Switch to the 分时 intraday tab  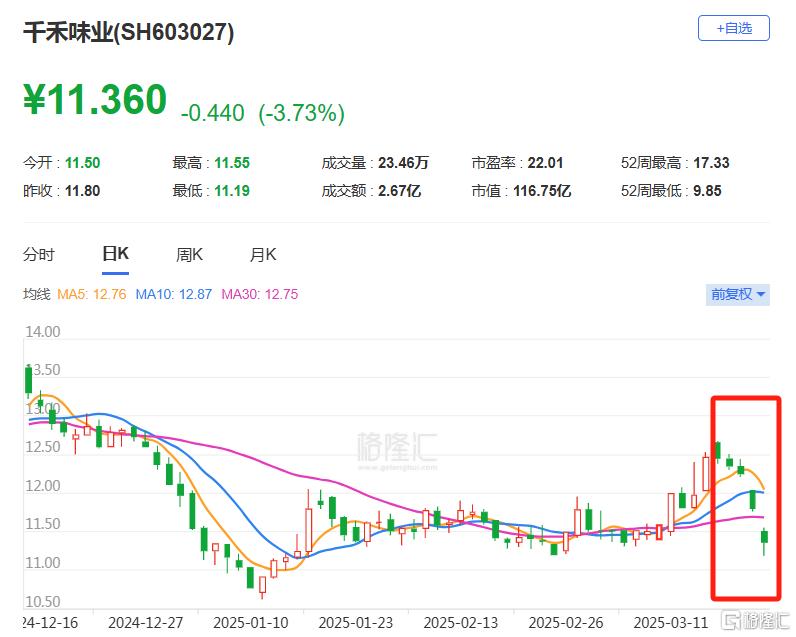tap(39, 254)
